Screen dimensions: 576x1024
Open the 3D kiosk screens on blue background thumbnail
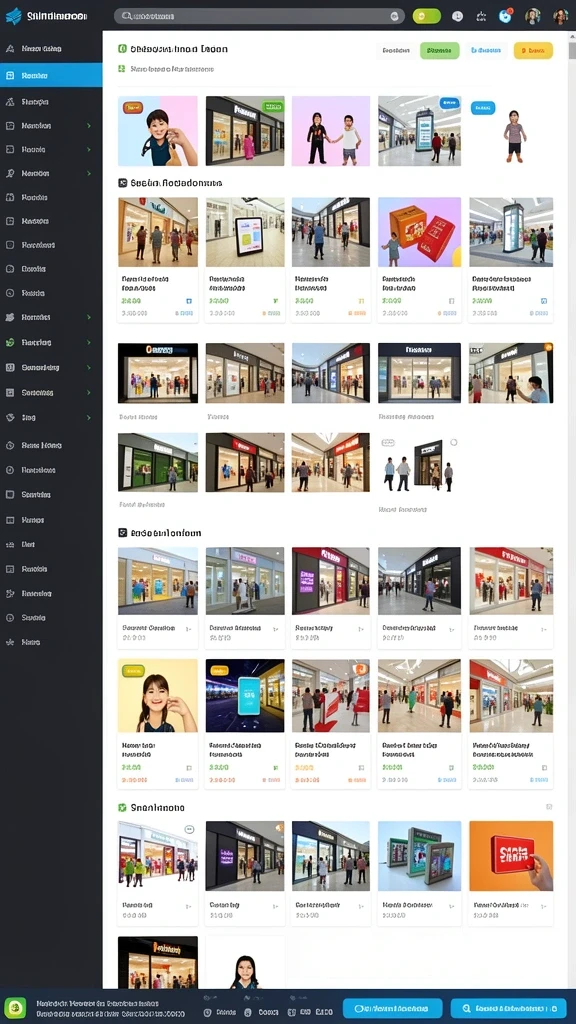(x=419, y=856)
